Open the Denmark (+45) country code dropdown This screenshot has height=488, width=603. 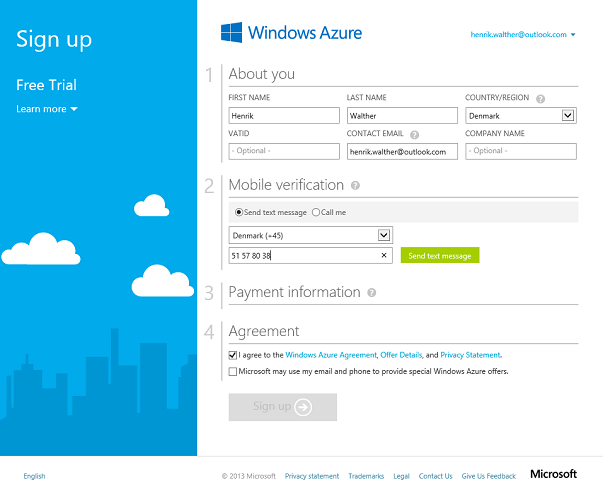pos(311,235)
